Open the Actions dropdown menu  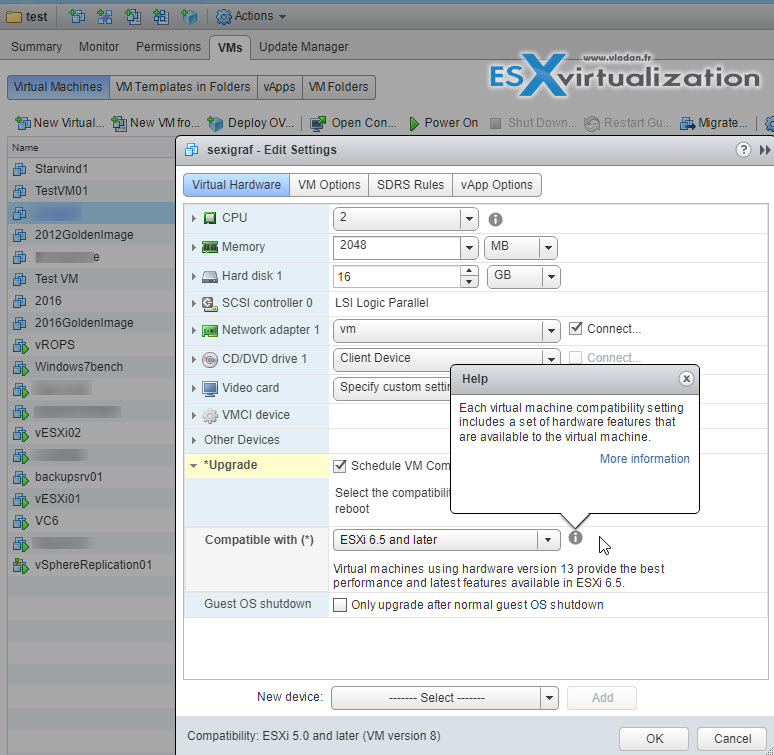tap(252, 17)
